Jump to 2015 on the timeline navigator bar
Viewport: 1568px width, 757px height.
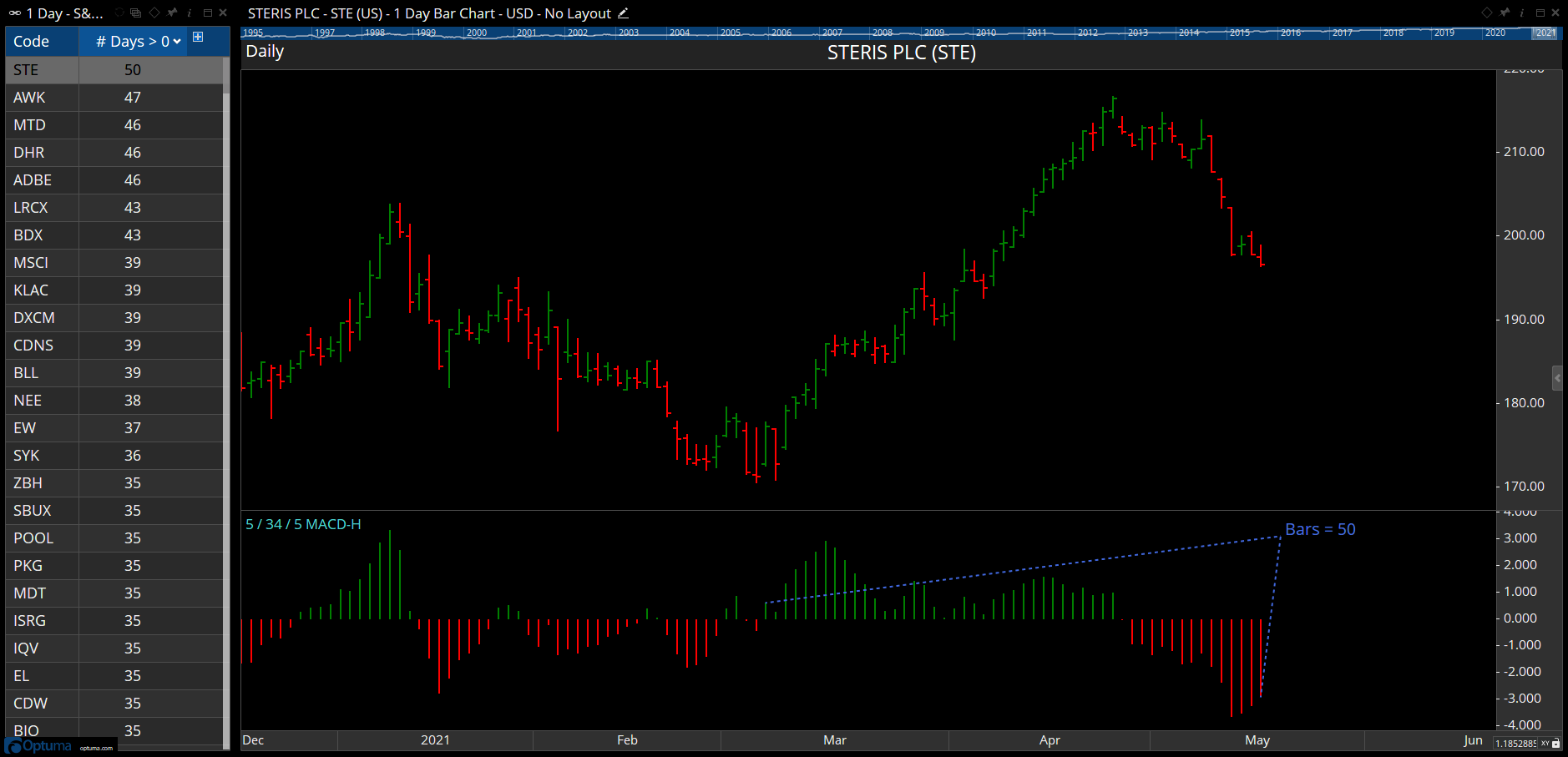tap(1240, 33)
